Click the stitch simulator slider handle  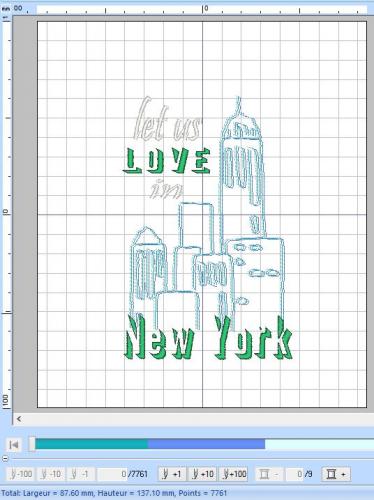(x=32, y=444)
